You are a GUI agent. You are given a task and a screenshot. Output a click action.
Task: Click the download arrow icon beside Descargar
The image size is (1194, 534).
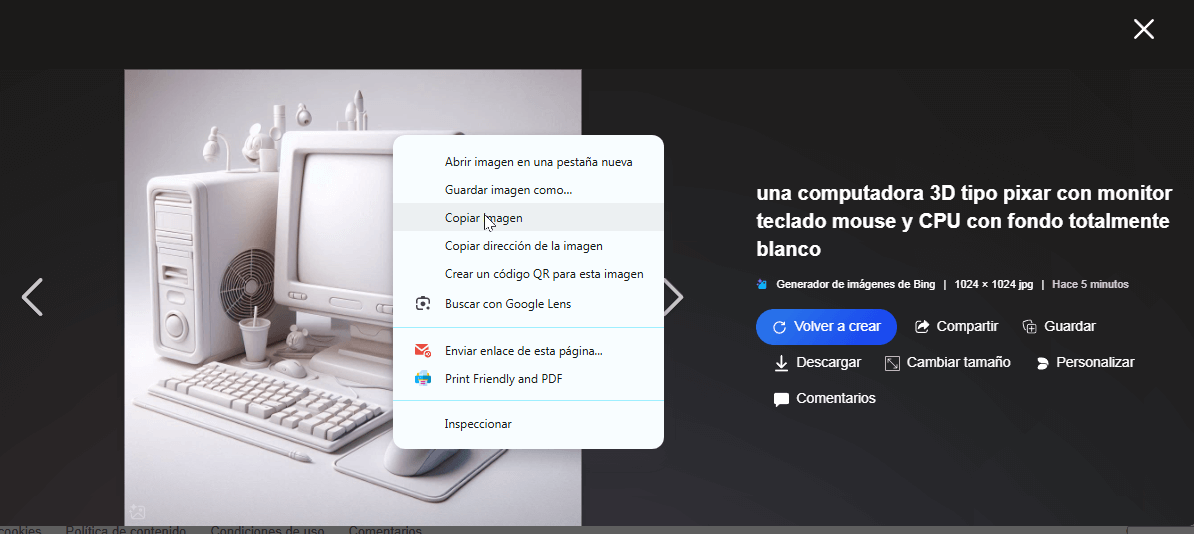781,363
